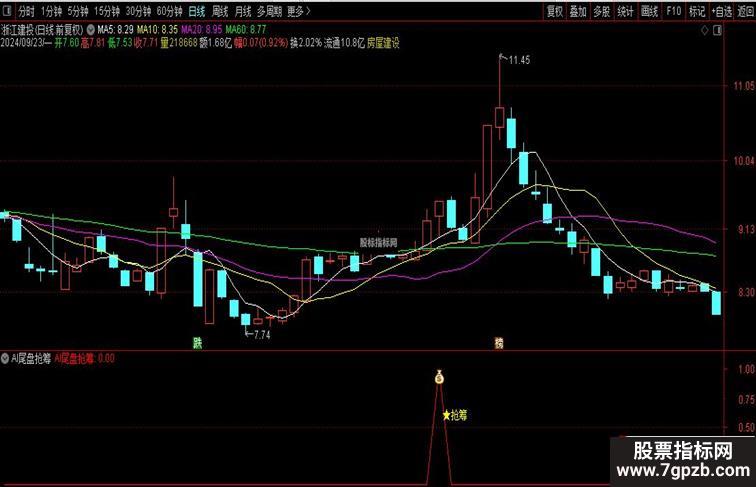
Task: Select the 30分钟 period tab
Action: pyautogui.click(x=138, y=11)
